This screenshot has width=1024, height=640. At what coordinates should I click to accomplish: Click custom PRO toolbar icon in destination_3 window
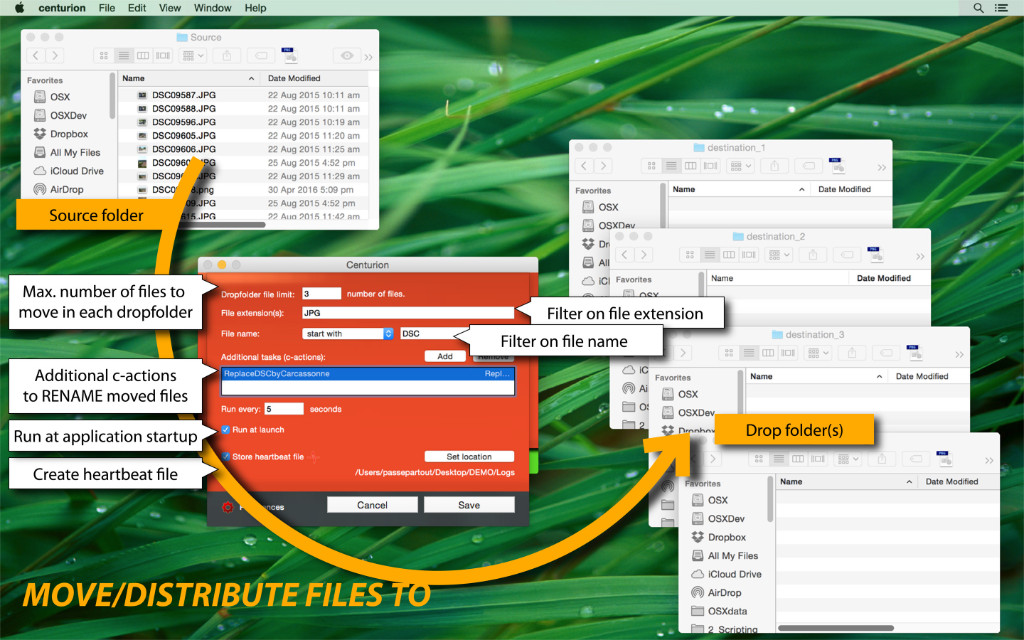click(915, 352)
